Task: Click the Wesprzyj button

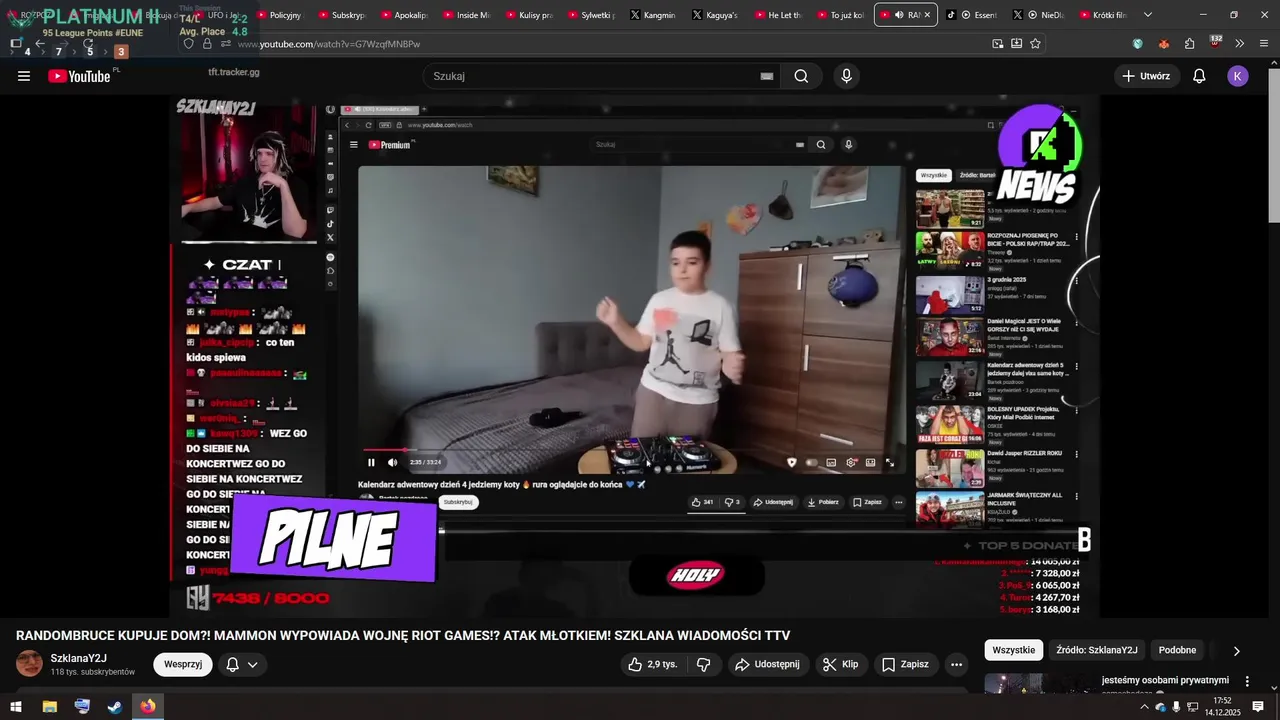Action: pyautogui.click(x=183, y=664)
